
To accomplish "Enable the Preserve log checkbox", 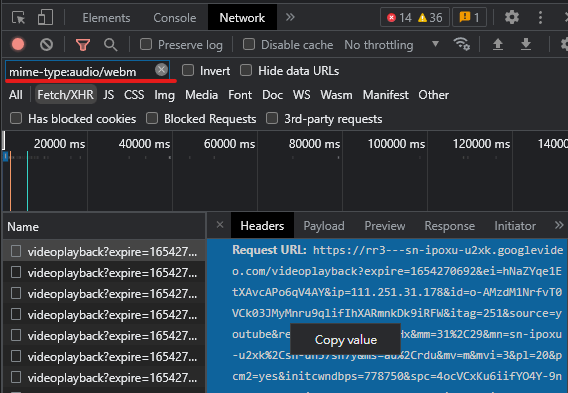I will point(146,45).
